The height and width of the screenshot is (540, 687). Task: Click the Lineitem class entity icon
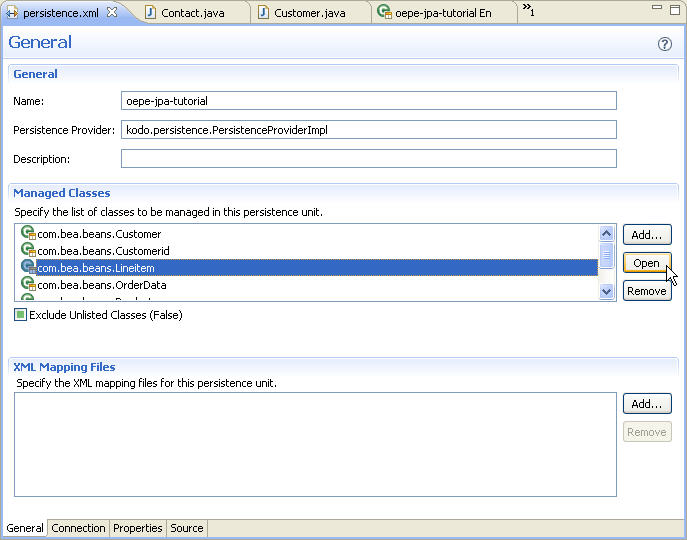(28, 268)
